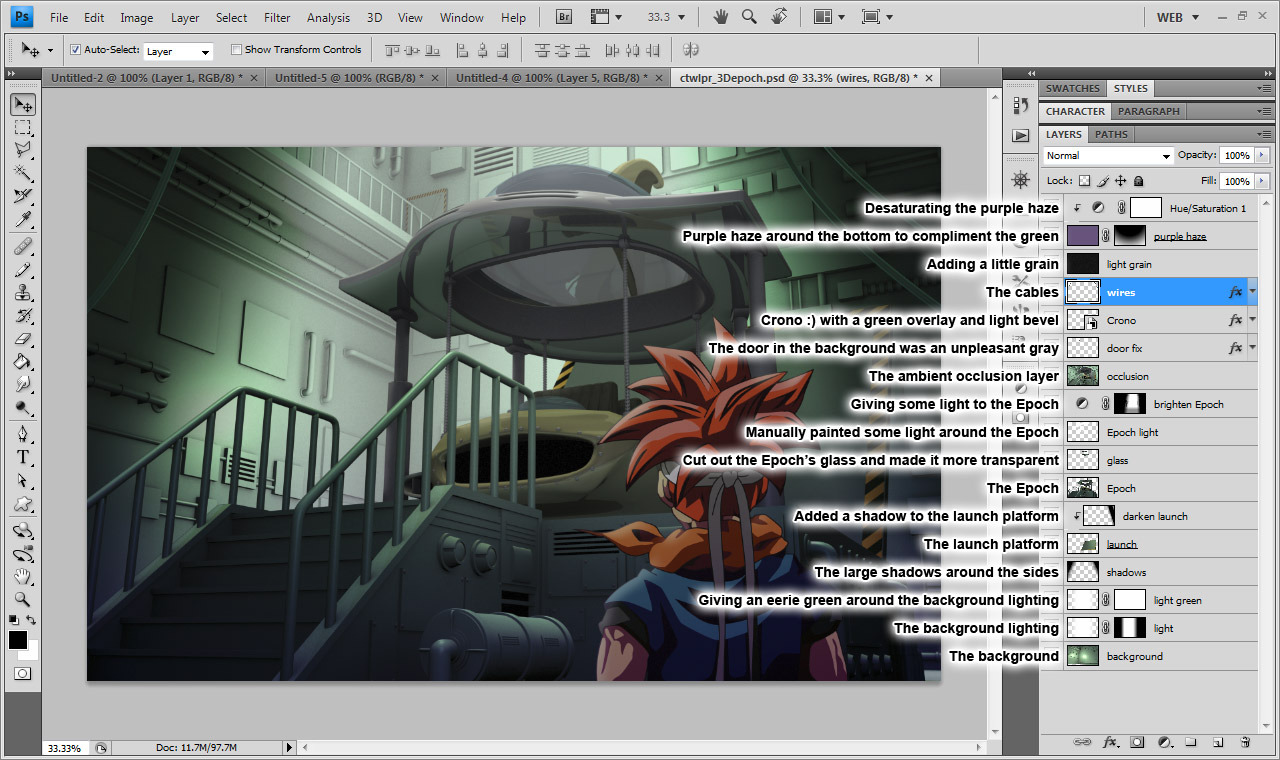Enable Show Transform Controls checkbox
The height and width of the screenshot is (760, 1280).
236,49
